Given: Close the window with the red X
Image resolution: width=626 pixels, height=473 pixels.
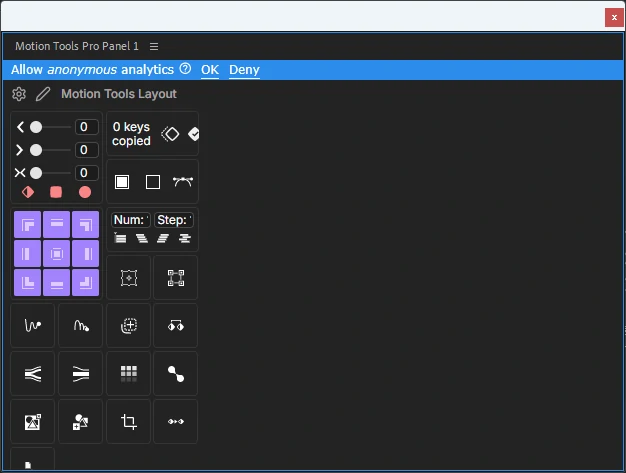Looking at the screenshot, I should pos(614,18).
